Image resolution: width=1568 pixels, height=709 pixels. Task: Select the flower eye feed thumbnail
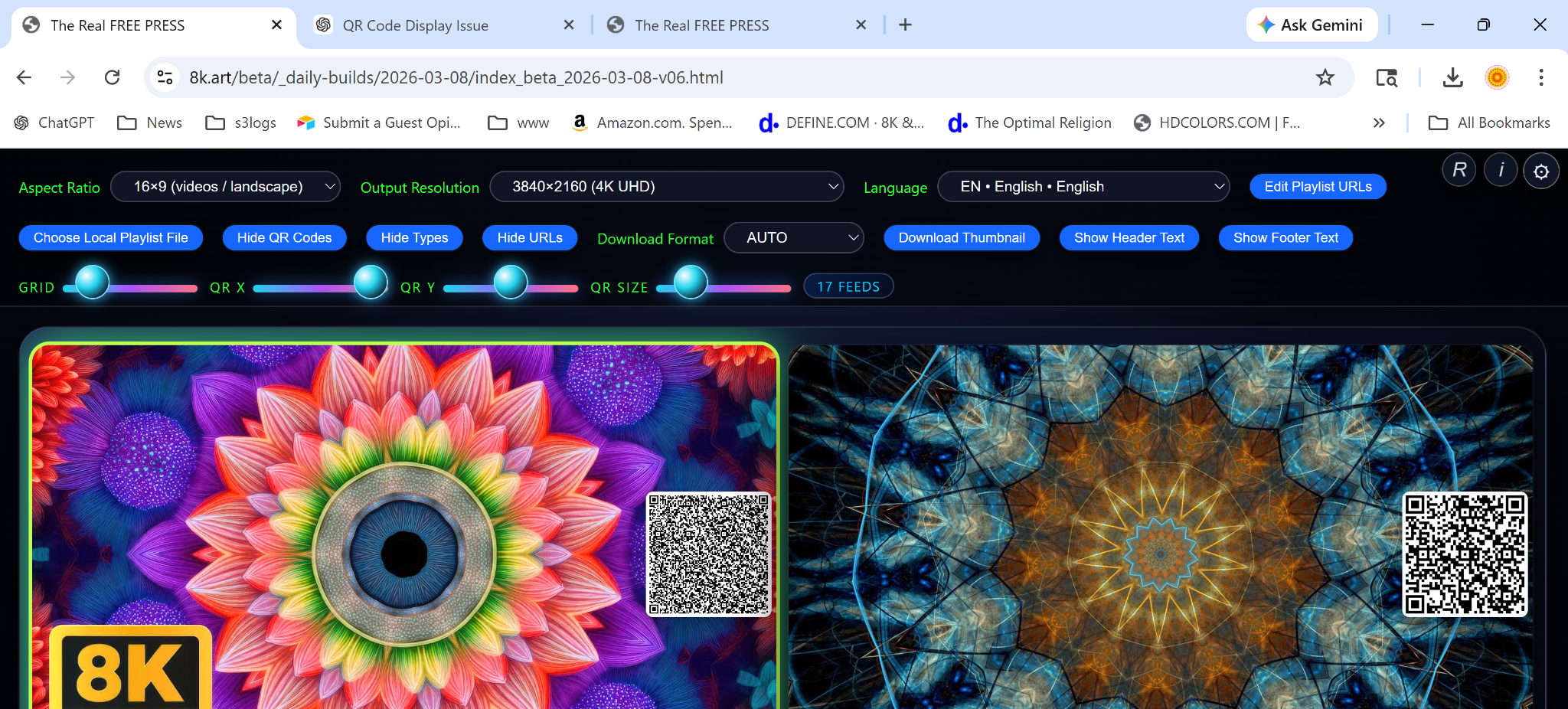tap(403, 527)
